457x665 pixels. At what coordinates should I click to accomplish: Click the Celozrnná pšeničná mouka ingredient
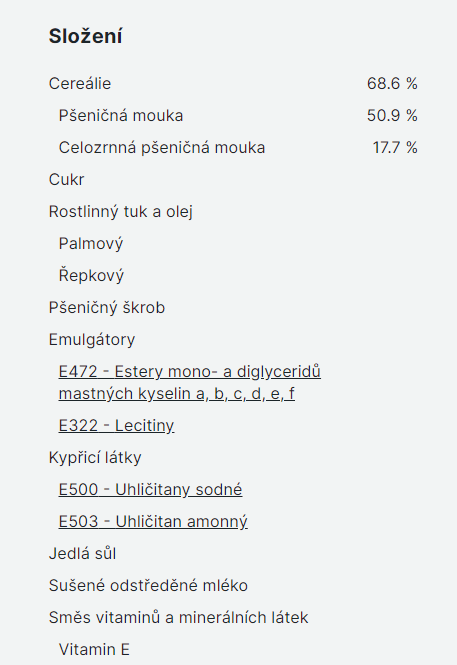(x=162, y=148)
